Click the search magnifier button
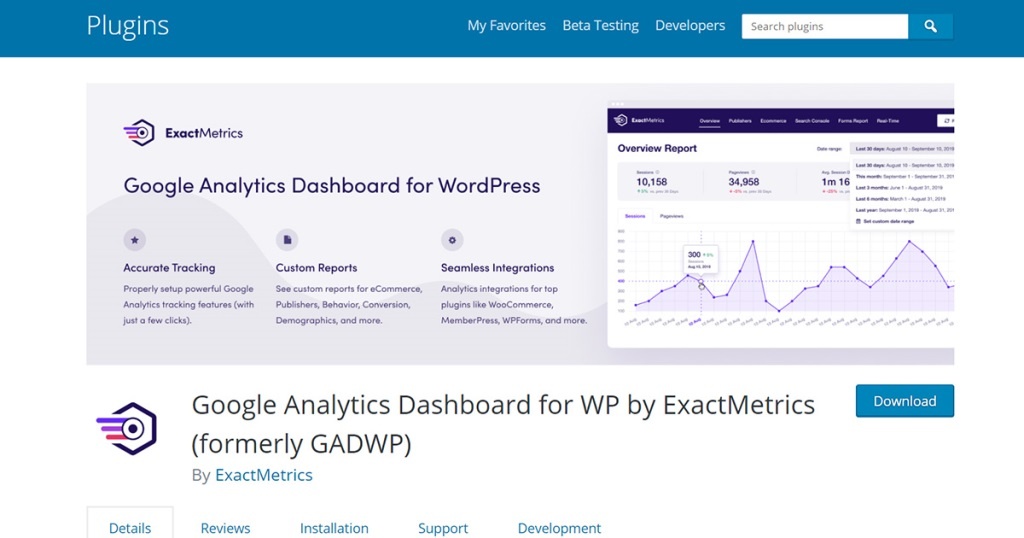 931,26
